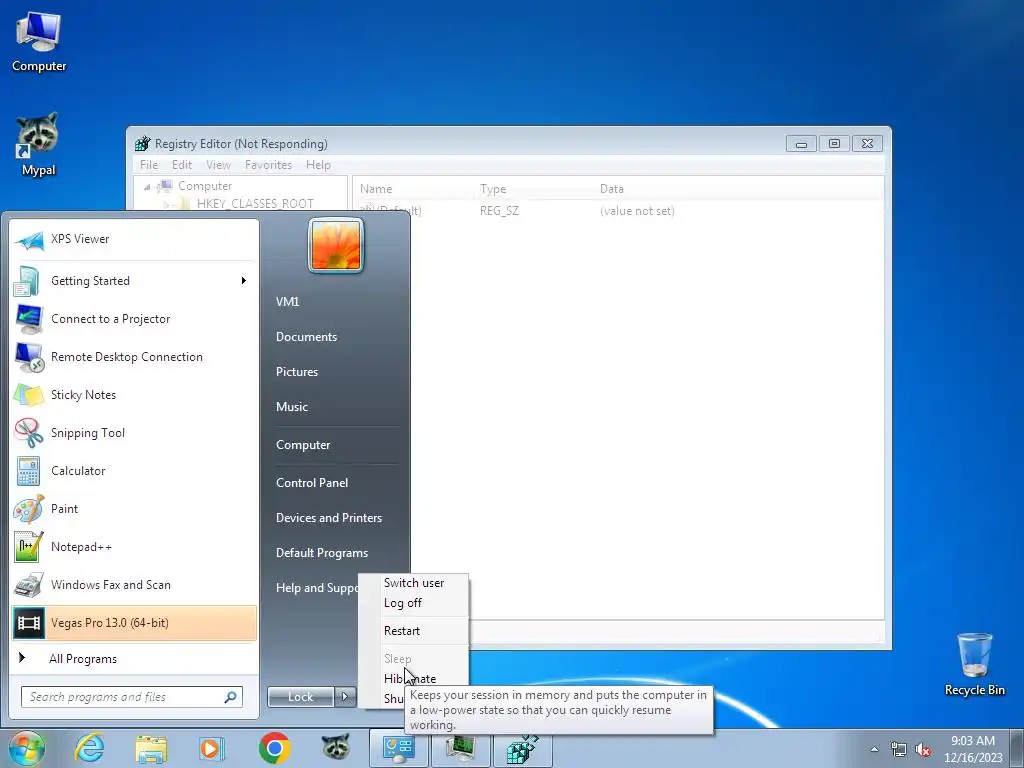Focus the Search programs and files box
1024x768 pixels.
point(132,697)
